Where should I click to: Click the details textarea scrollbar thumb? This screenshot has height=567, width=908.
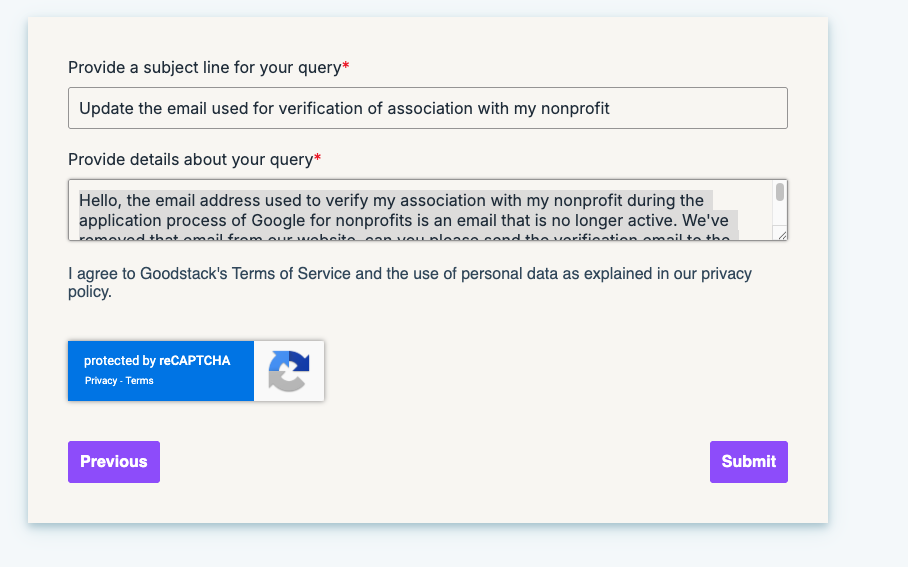click(780, 192)
